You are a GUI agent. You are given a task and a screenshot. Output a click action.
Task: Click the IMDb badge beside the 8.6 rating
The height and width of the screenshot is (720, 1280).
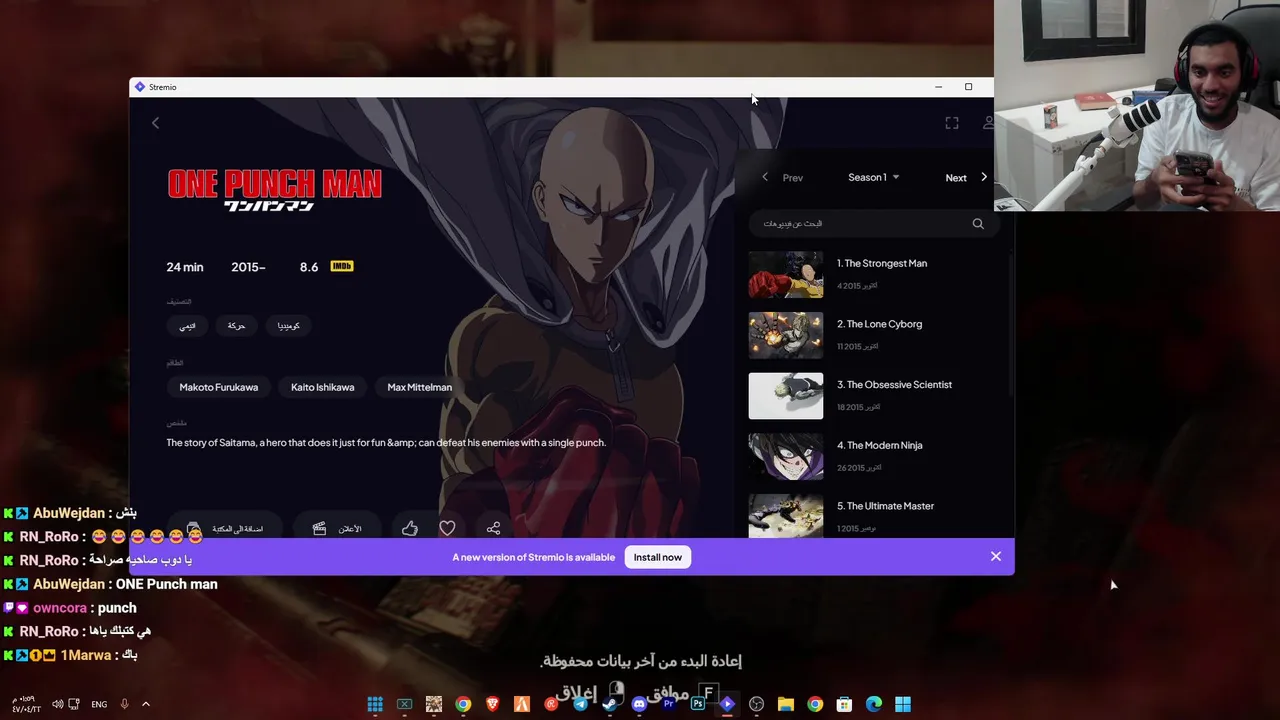[x=342, y=266]
